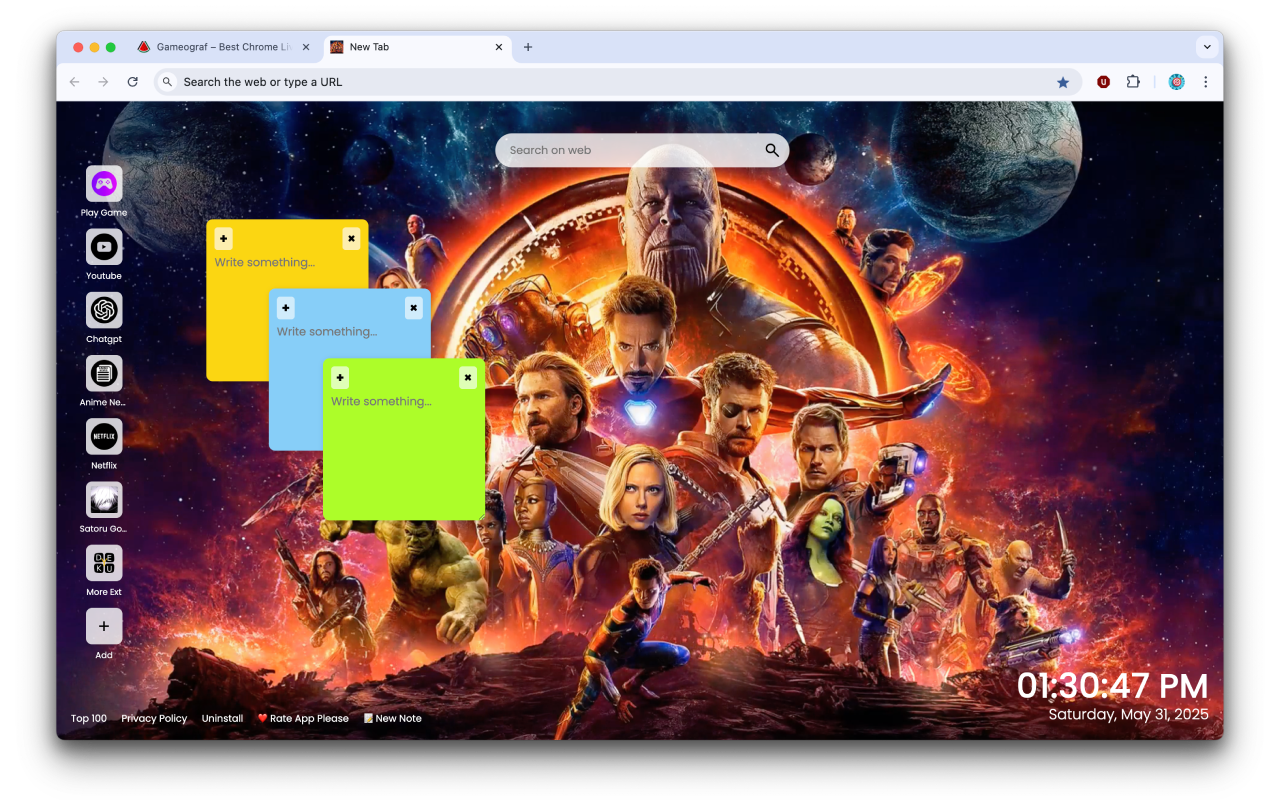This screenshot has width=1280, height=800.
Task: Open the Extensions puzzle menu
Action: (1133, 82)
